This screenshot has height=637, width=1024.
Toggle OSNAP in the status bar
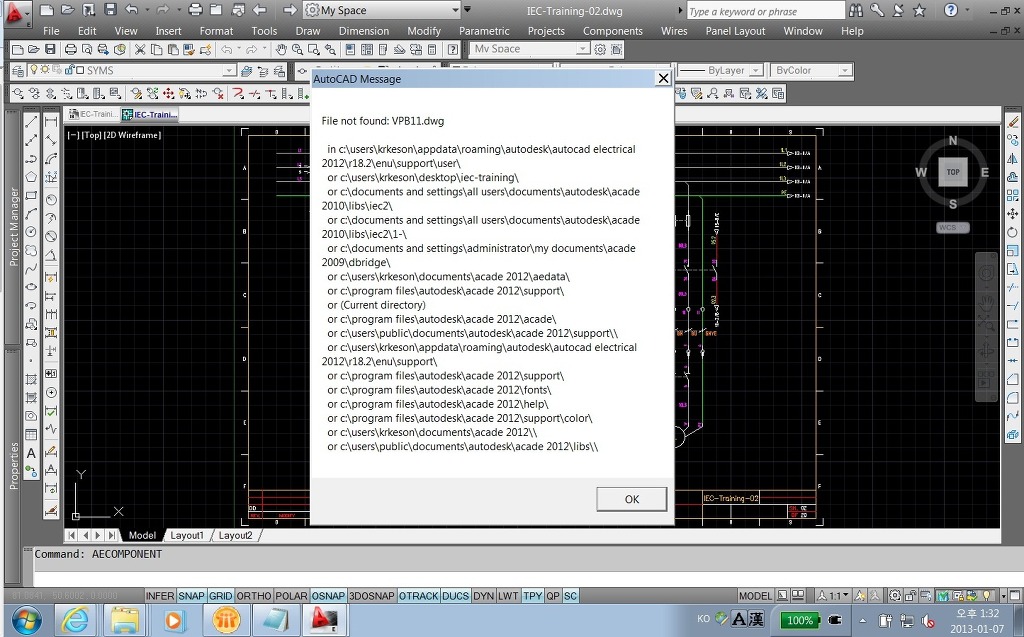click(328, 596)
